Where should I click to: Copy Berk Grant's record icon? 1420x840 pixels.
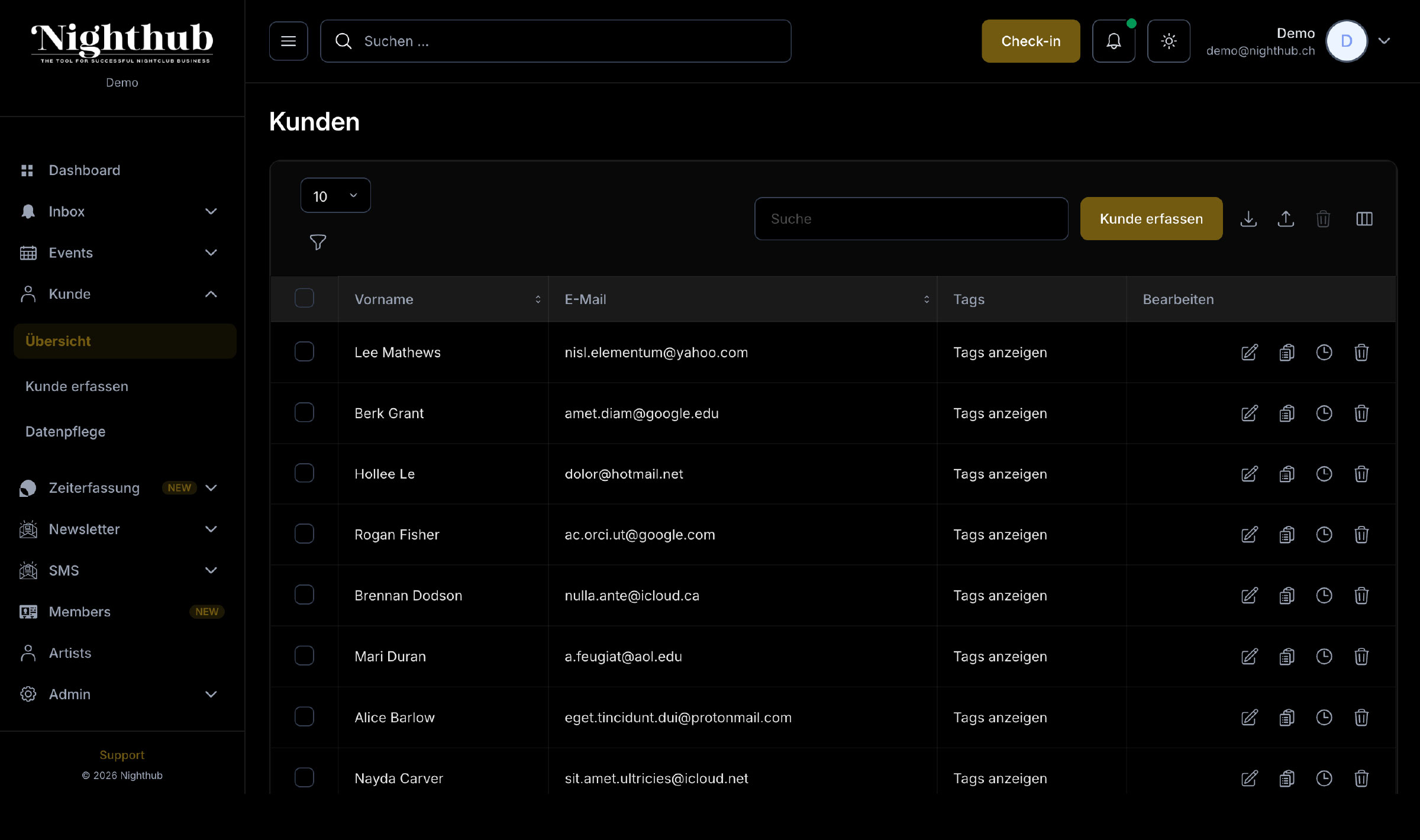tap(1286, 413)
